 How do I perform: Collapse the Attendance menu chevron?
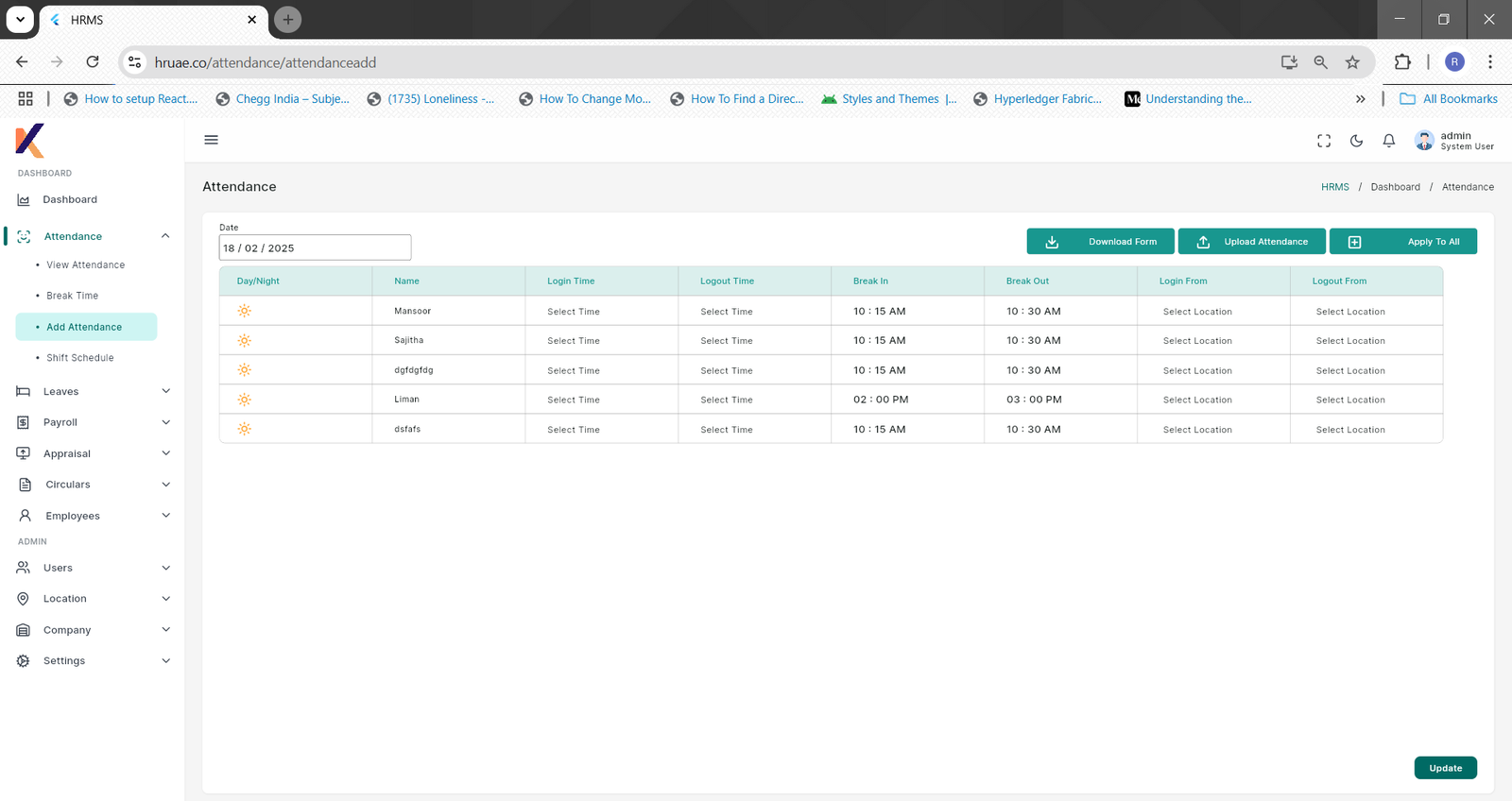165,236
